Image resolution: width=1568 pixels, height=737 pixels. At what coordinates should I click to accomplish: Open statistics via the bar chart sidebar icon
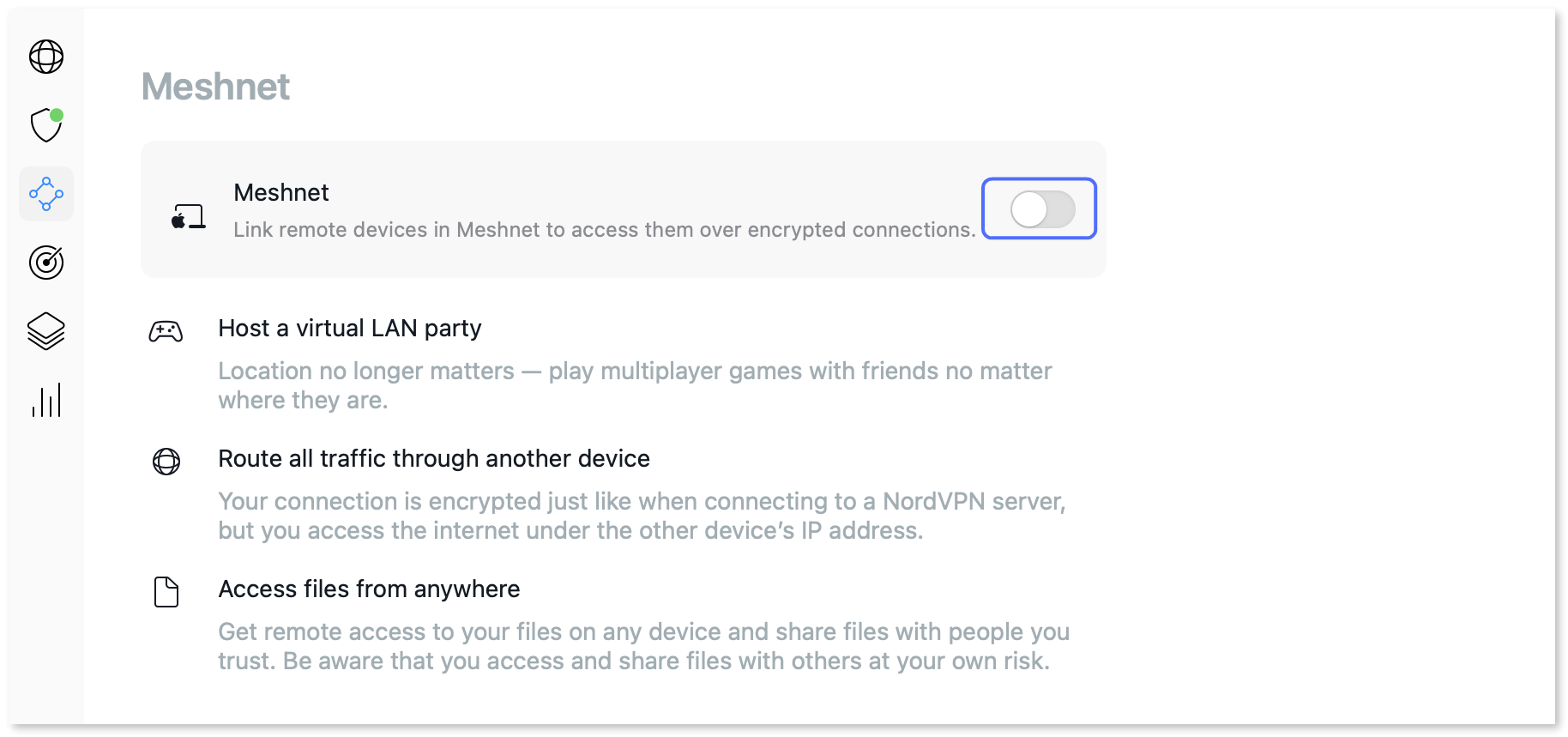(46, 399)
